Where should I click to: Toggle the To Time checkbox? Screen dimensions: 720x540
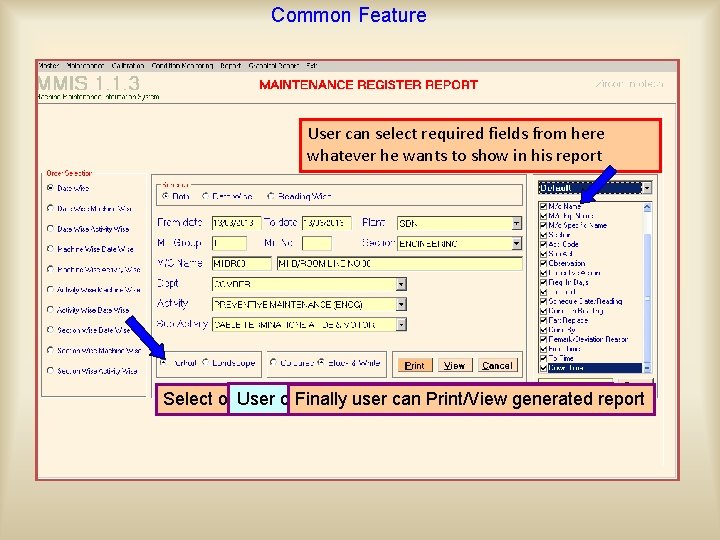tap(544, 358)
